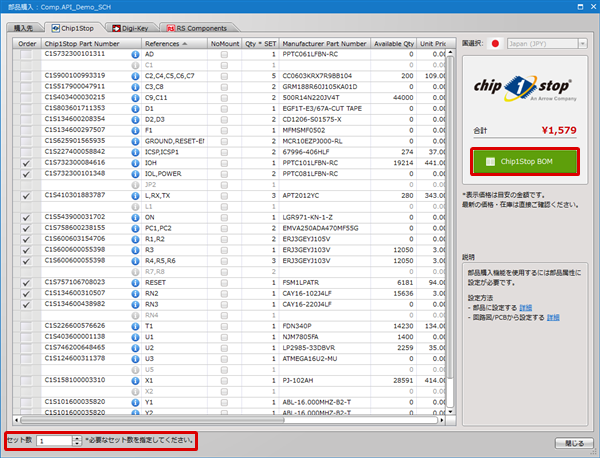Click greyed info icon for C1 row
The height and width of the screenshot is (458, 600).
tap(135, 65)
